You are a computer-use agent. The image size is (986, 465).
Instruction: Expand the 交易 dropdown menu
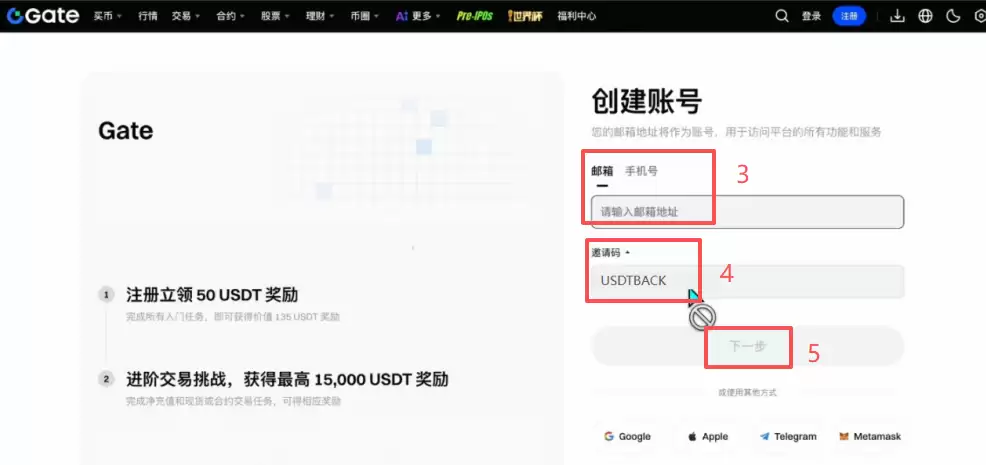186,16
